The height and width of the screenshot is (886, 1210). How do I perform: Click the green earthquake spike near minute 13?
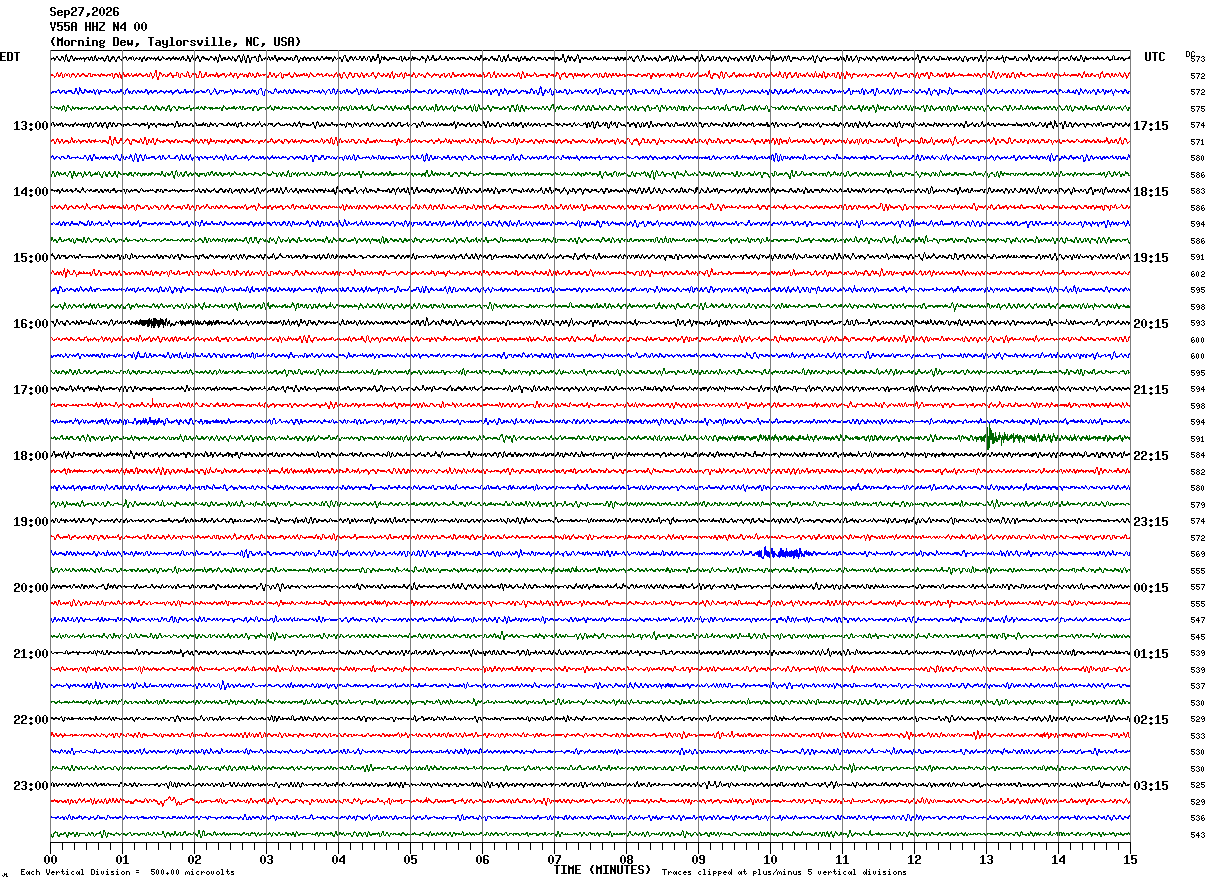[990, 436]
